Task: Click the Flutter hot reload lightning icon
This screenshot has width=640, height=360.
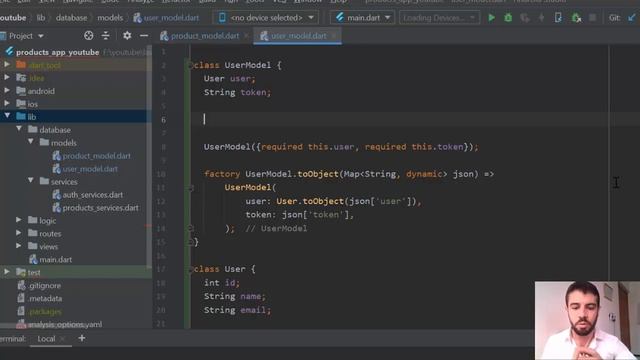Action: [542, 18]
